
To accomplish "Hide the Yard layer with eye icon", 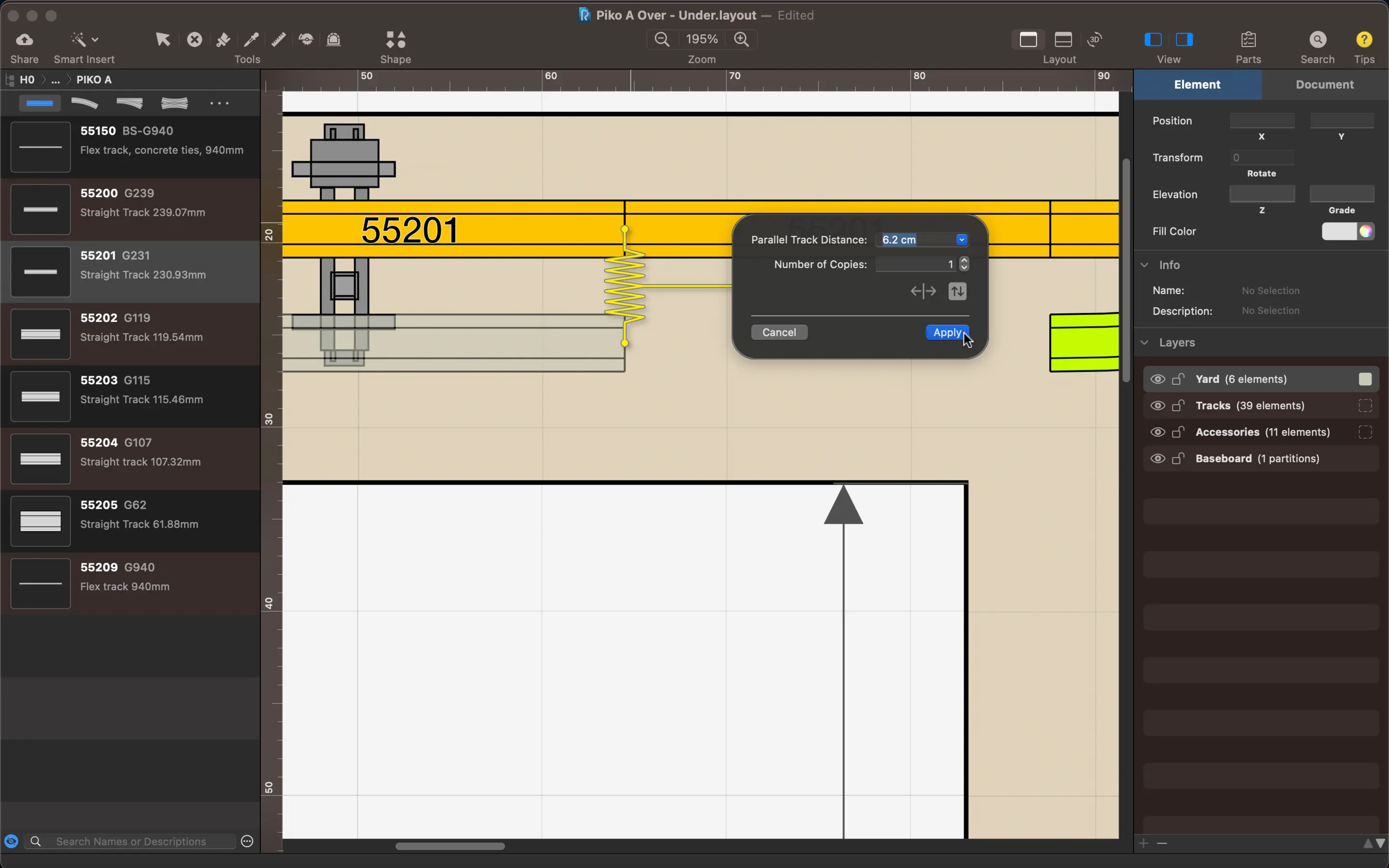I will pos(1157,379).
